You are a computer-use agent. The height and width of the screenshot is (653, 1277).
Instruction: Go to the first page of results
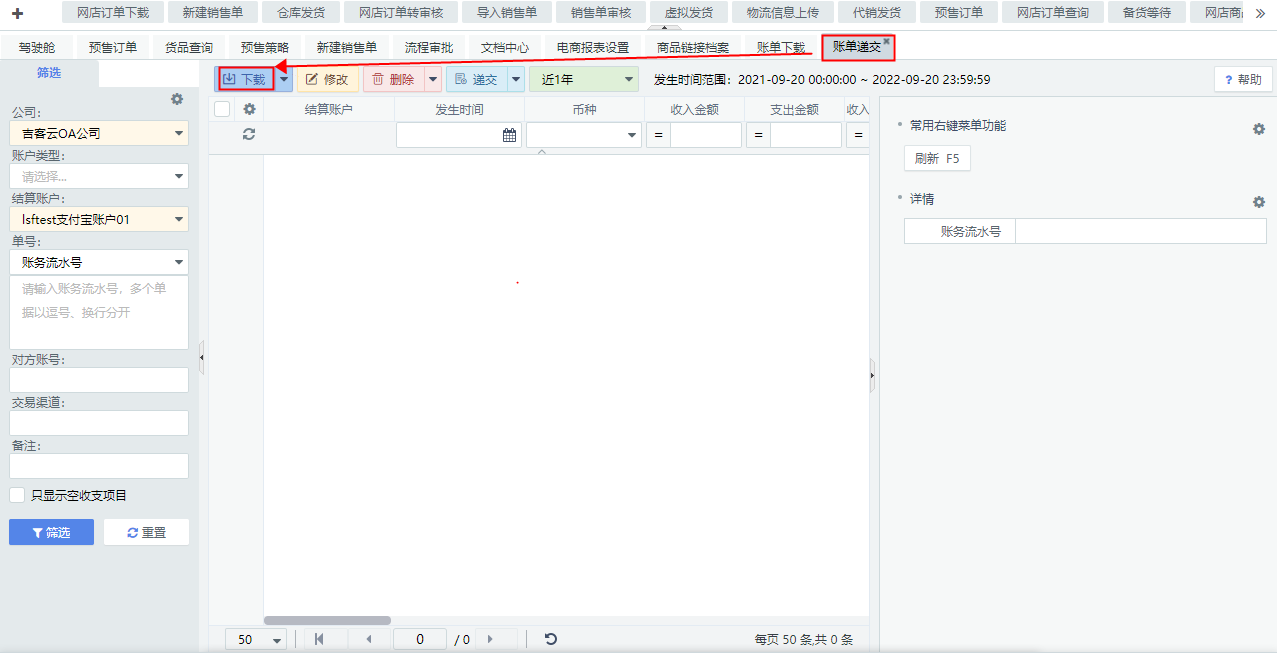(319, 639)
